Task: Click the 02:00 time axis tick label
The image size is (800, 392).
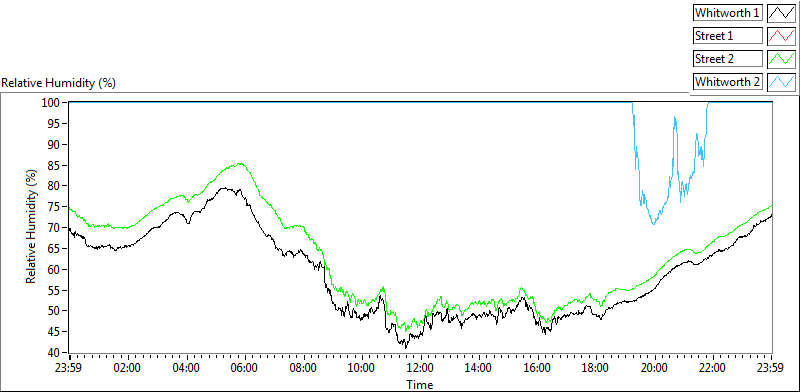Action: pos(128,368)
